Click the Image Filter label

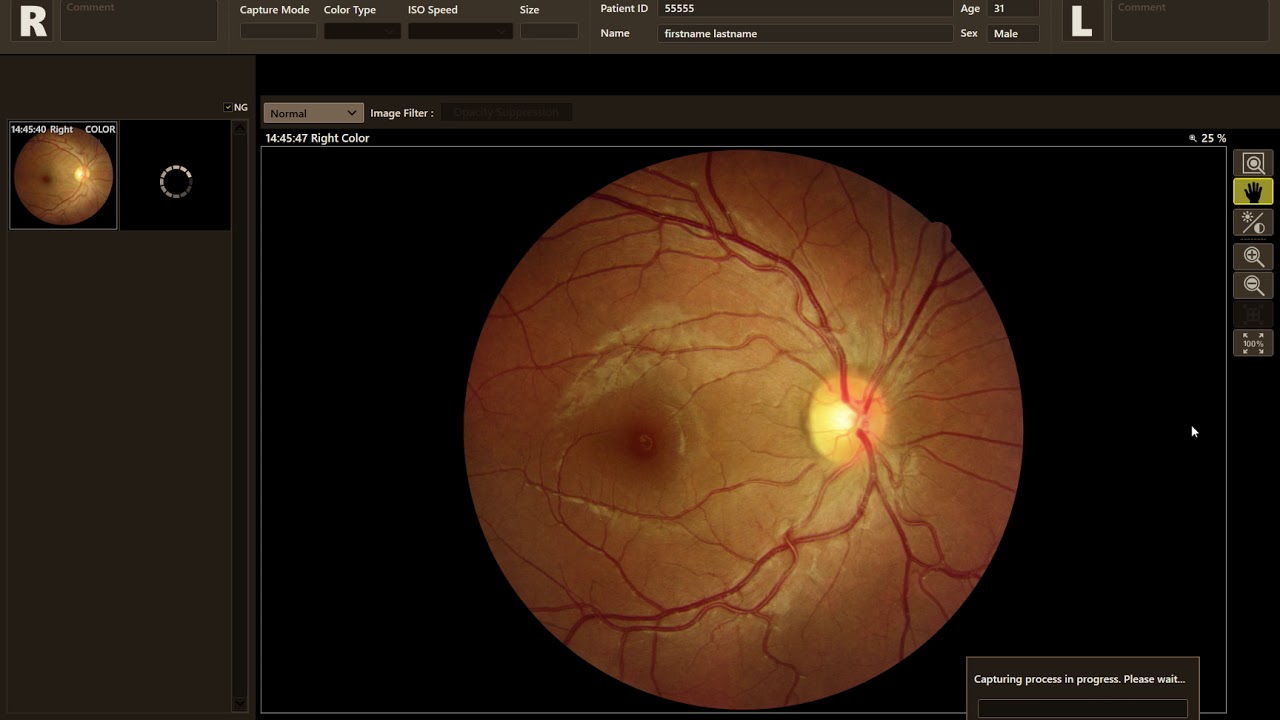click(x=402, y=113)
